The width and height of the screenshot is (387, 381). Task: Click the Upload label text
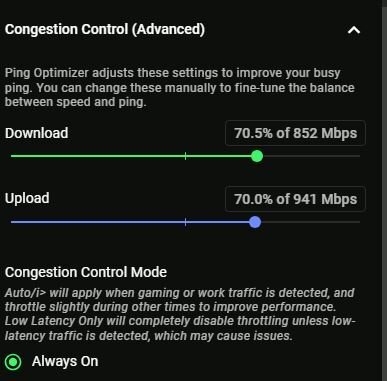pyautogui.click(x=27, y=198)
